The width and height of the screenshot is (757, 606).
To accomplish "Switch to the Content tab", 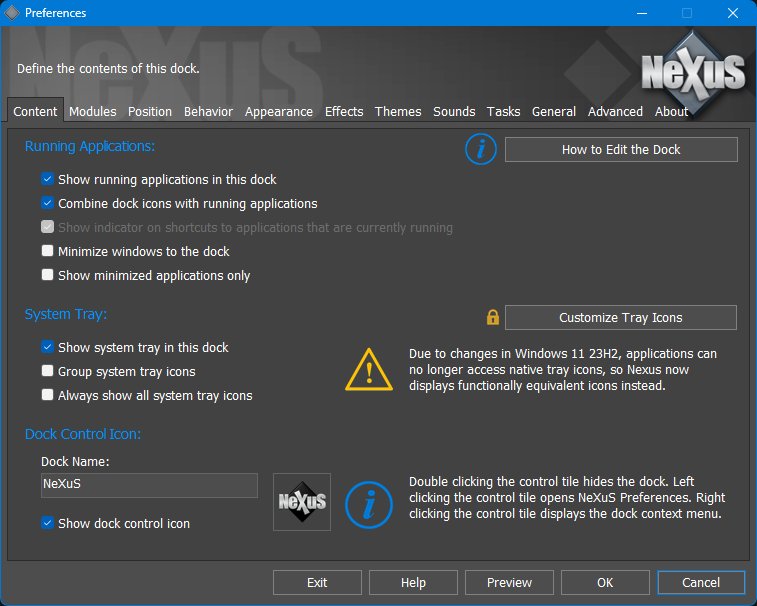I will coord(35,111).
